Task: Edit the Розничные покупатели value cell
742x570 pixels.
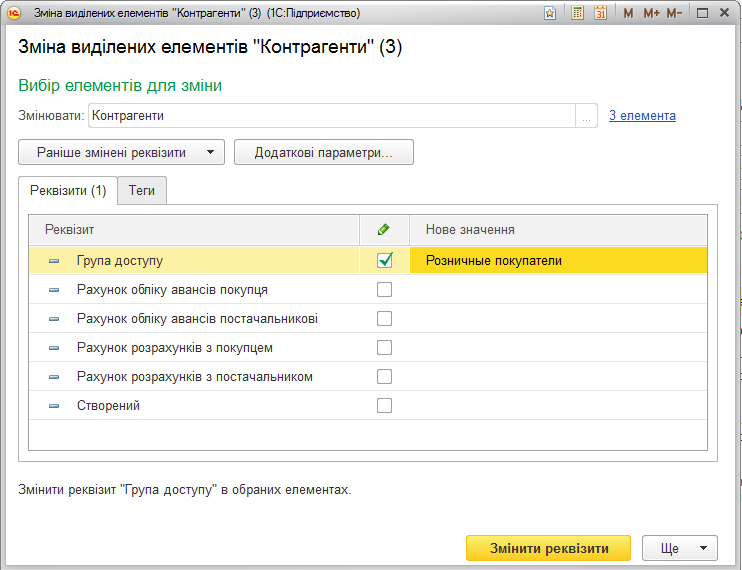Action: coord(558,260)
